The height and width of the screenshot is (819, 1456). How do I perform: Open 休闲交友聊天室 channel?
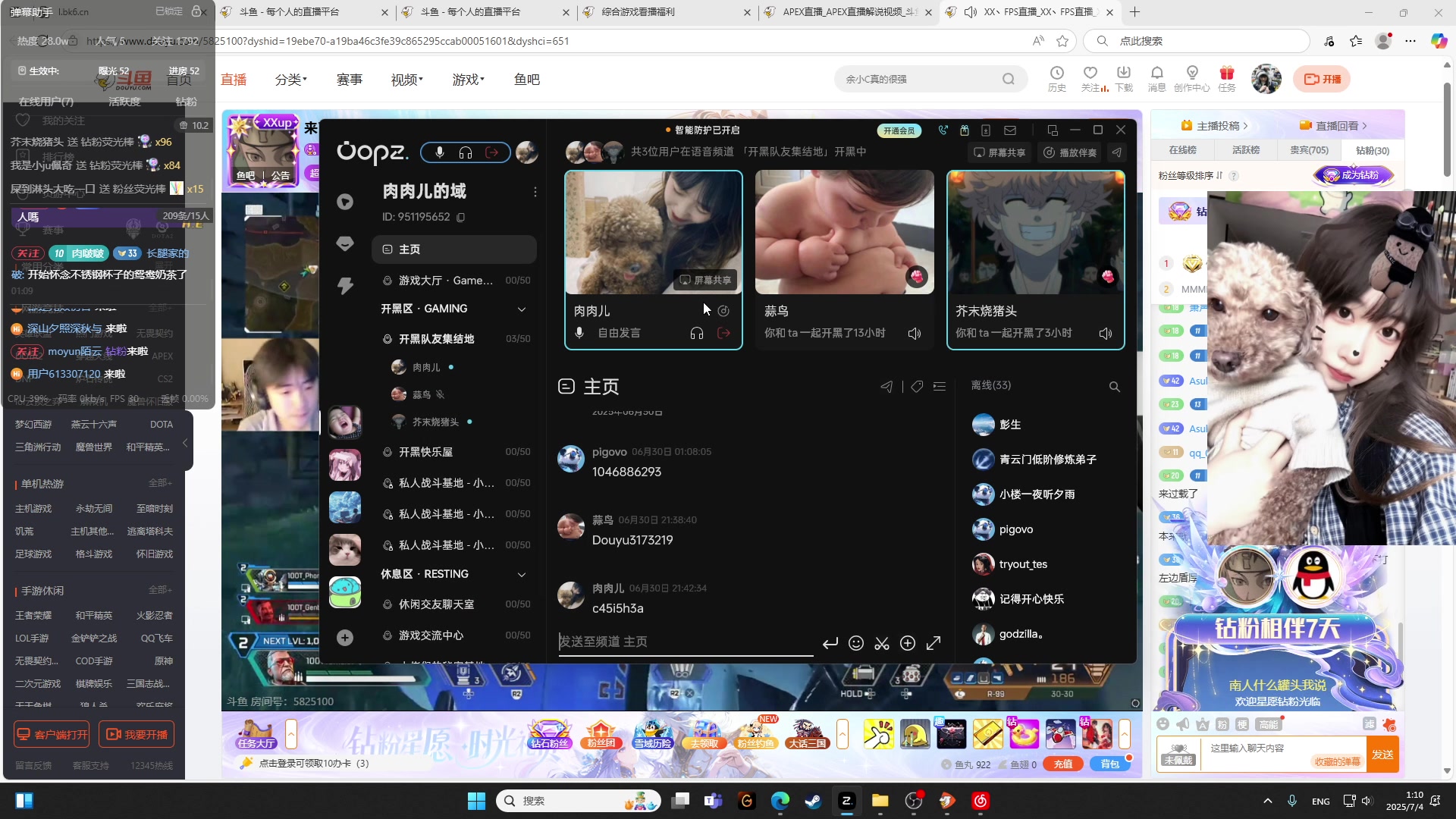click(x=454, y=604)
